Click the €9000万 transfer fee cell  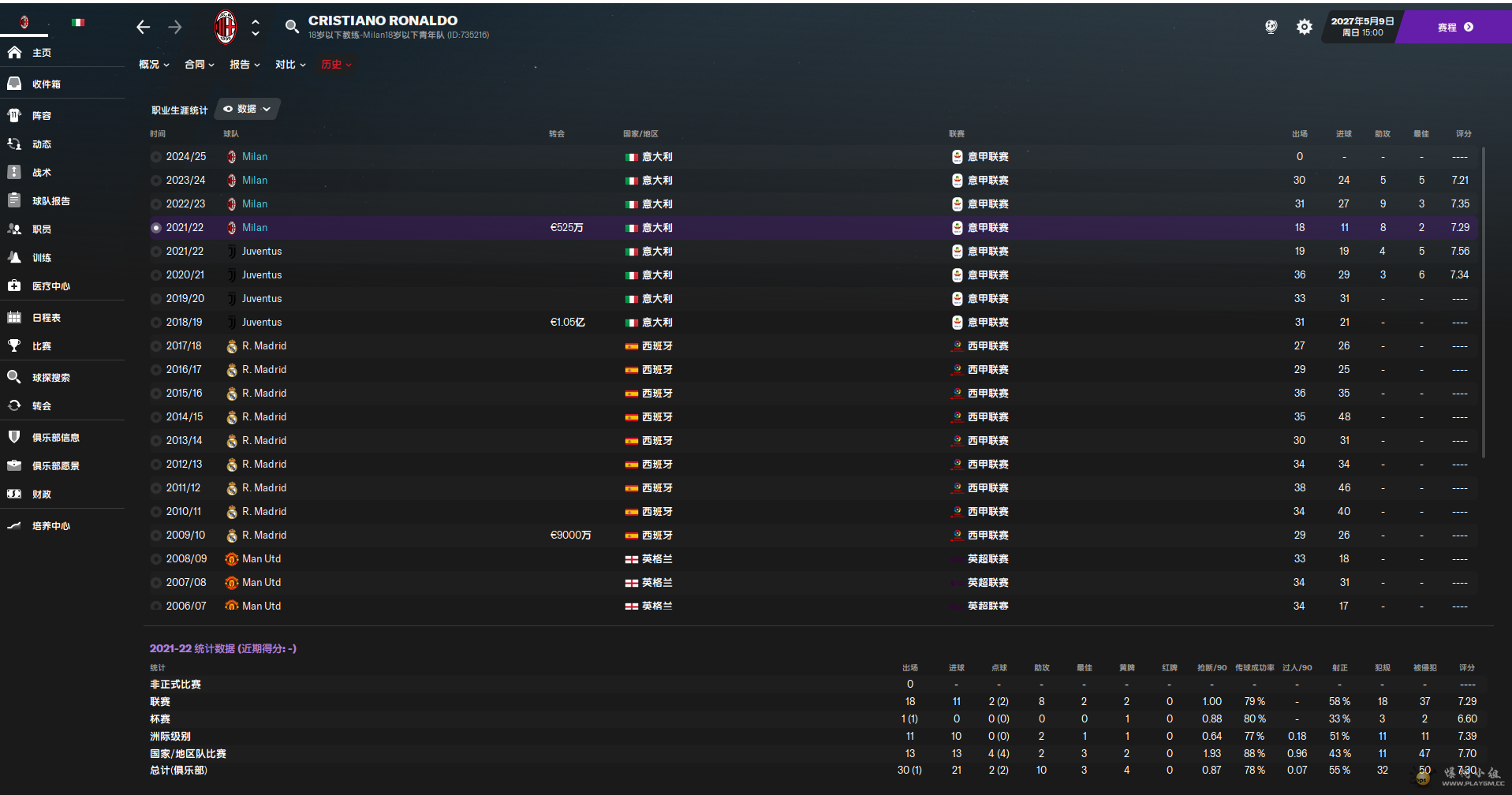[570, 536]
